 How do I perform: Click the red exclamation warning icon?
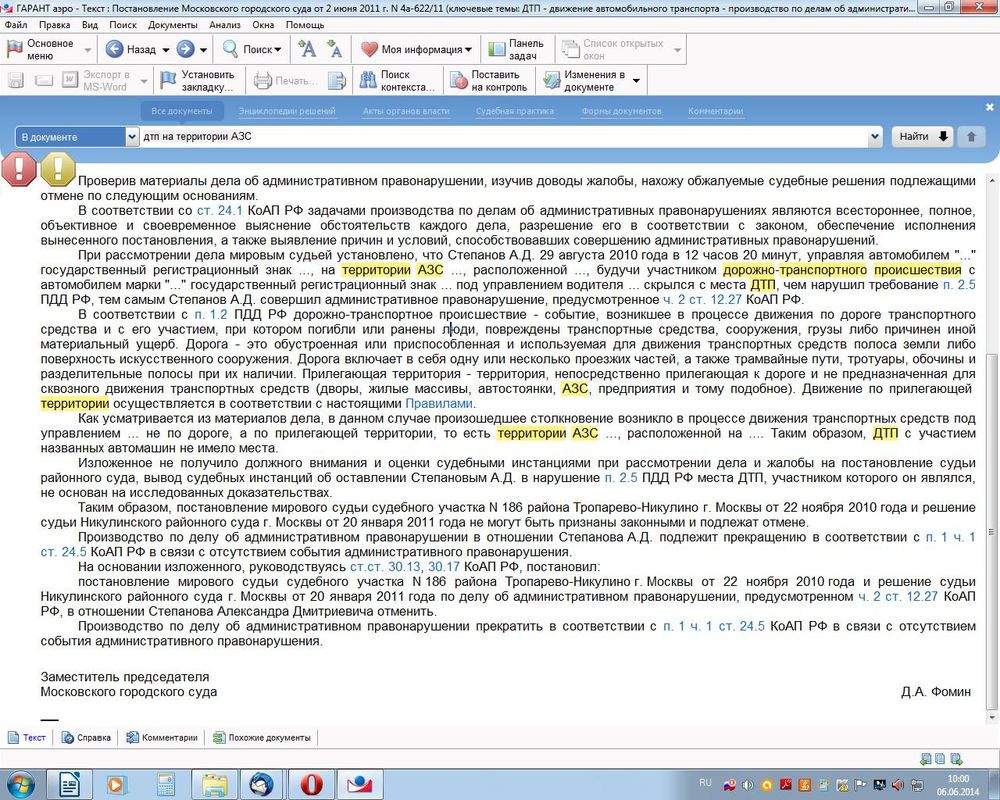tap(18, 168)
